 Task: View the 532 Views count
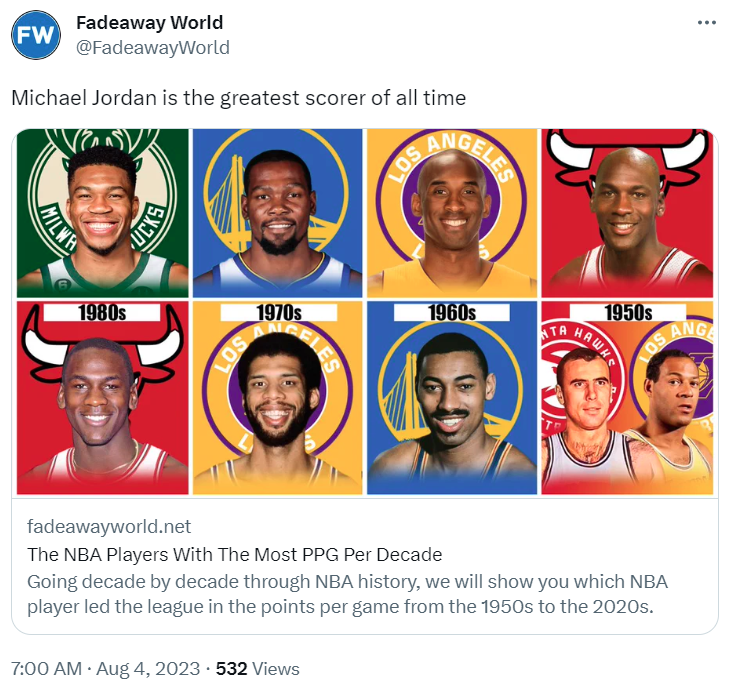pyautogui.click(x=258, y=669)
